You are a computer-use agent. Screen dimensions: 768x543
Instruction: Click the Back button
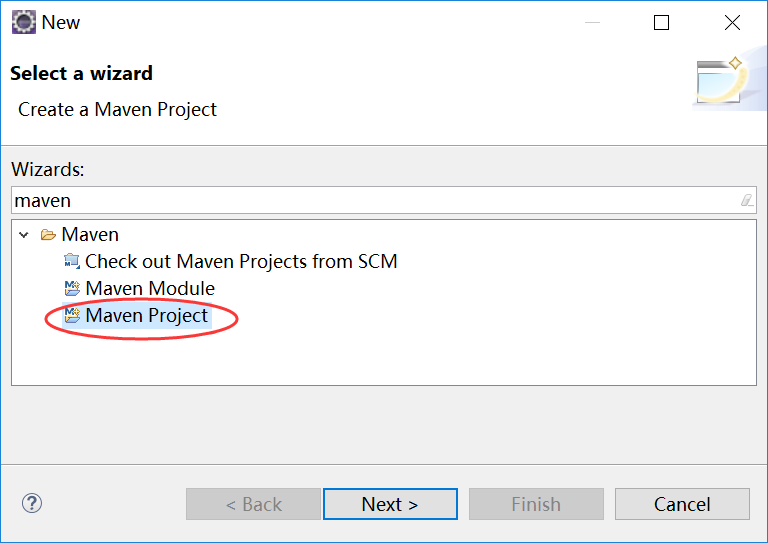coord(253,504)
